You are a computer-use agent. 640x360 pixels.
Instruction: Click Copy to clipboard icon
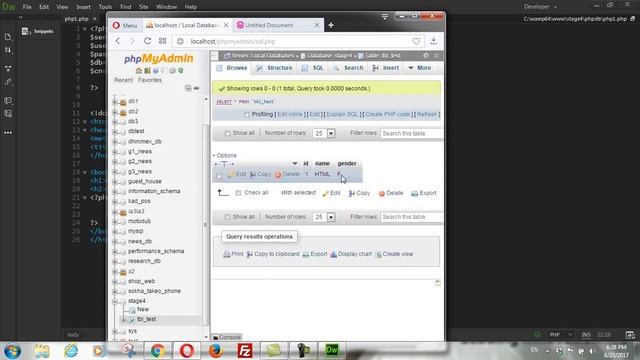249,254
